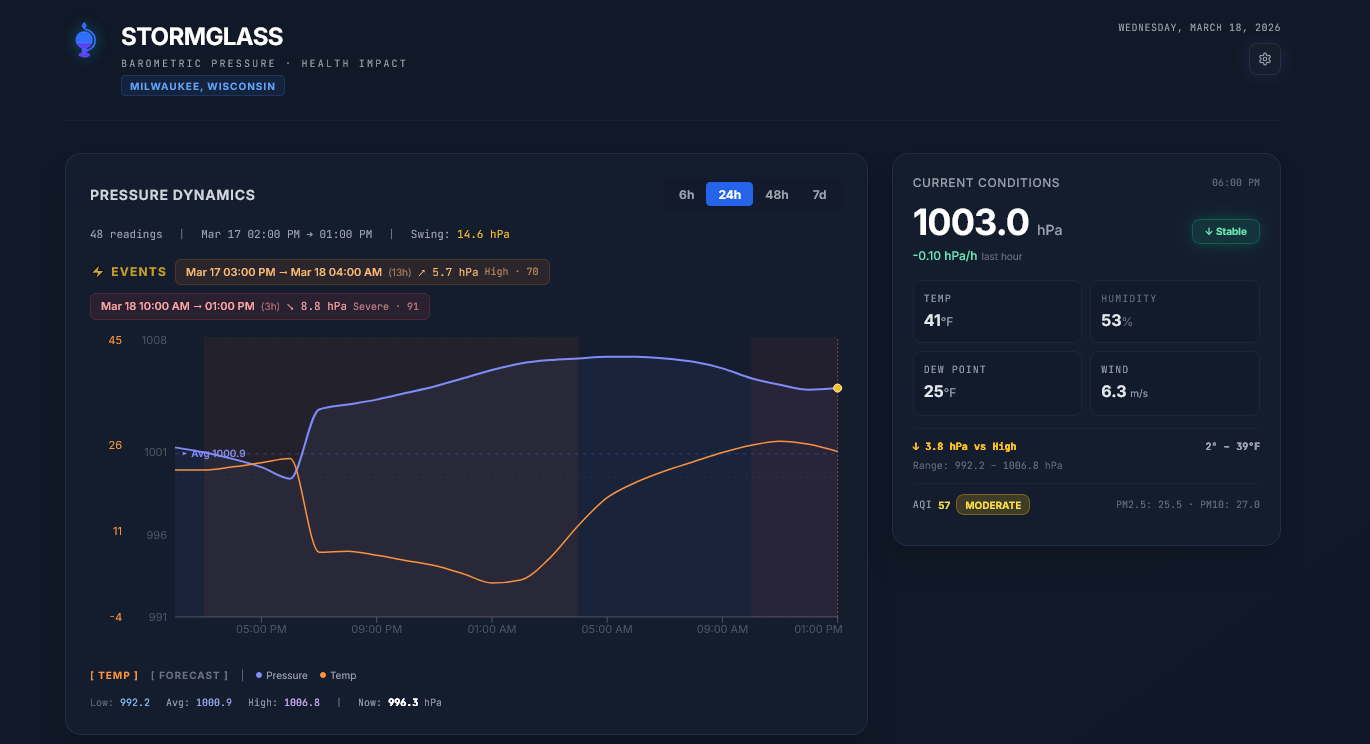Screen dimensions: 1370x744
Task: Switch chart range to 6h
Action: point(686,194)
